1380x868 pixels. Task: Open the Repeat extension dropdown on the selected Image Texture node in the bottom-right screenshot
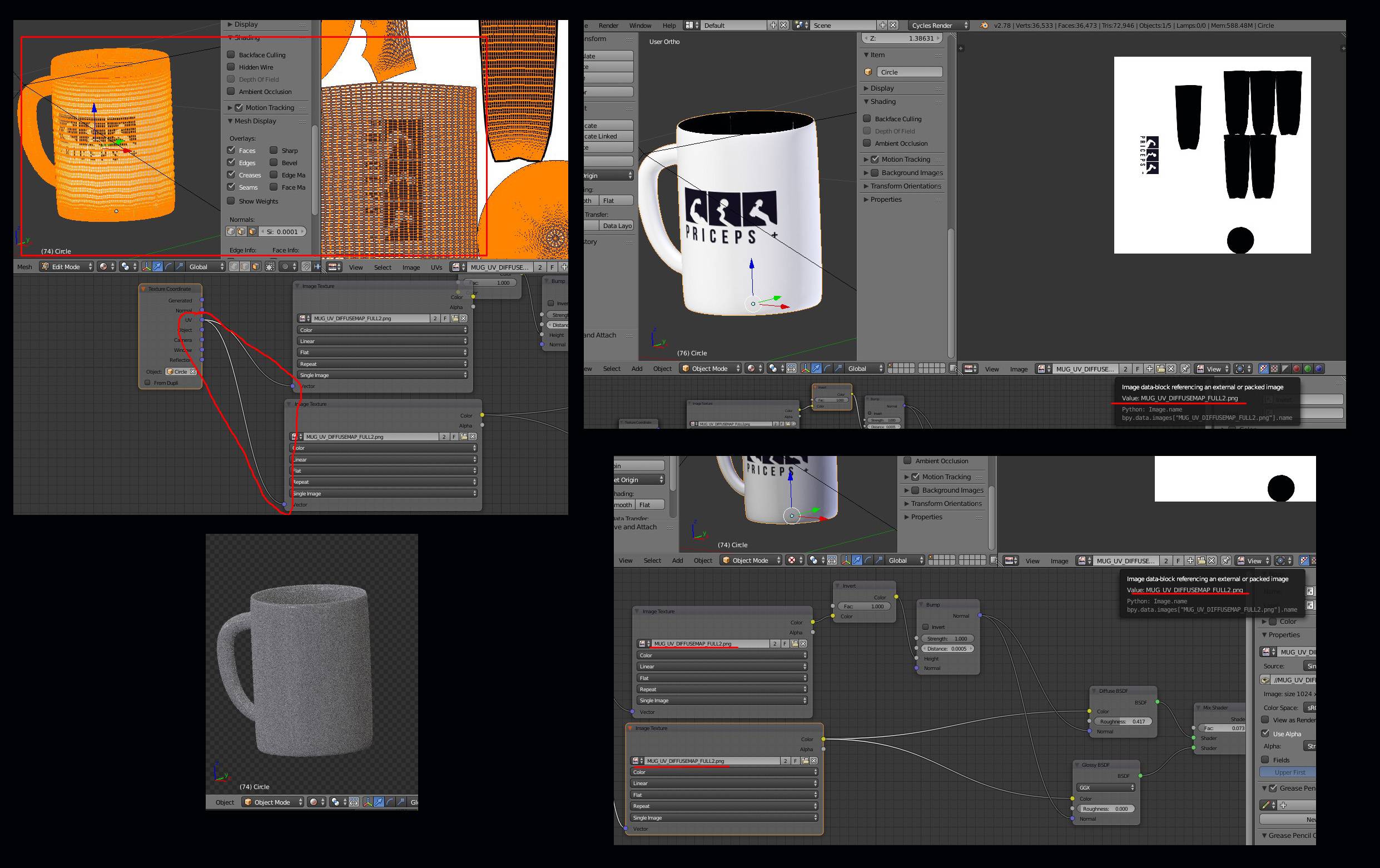tap(724, 806)
